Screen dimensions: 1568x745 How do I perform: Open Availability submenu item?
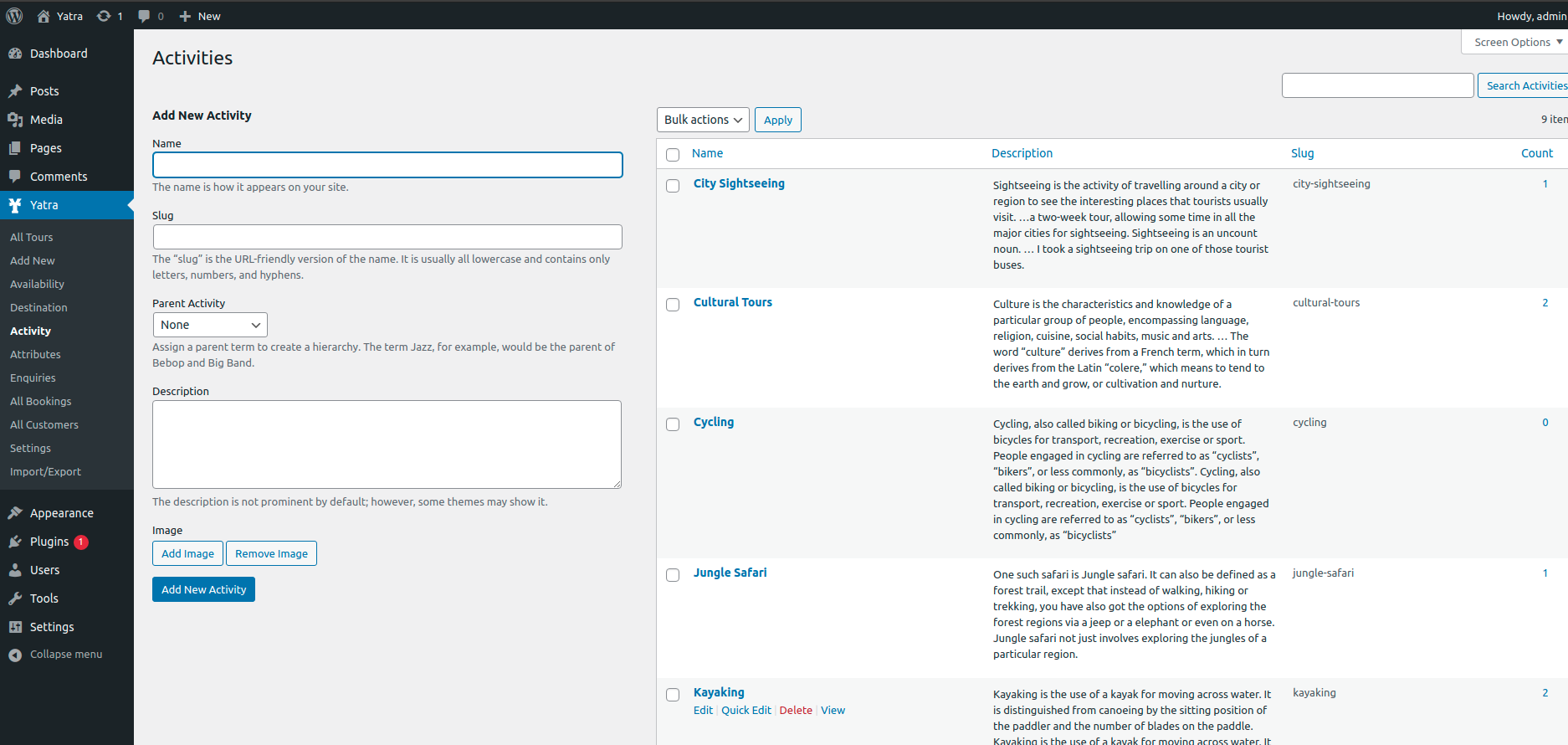pos(37,284)
